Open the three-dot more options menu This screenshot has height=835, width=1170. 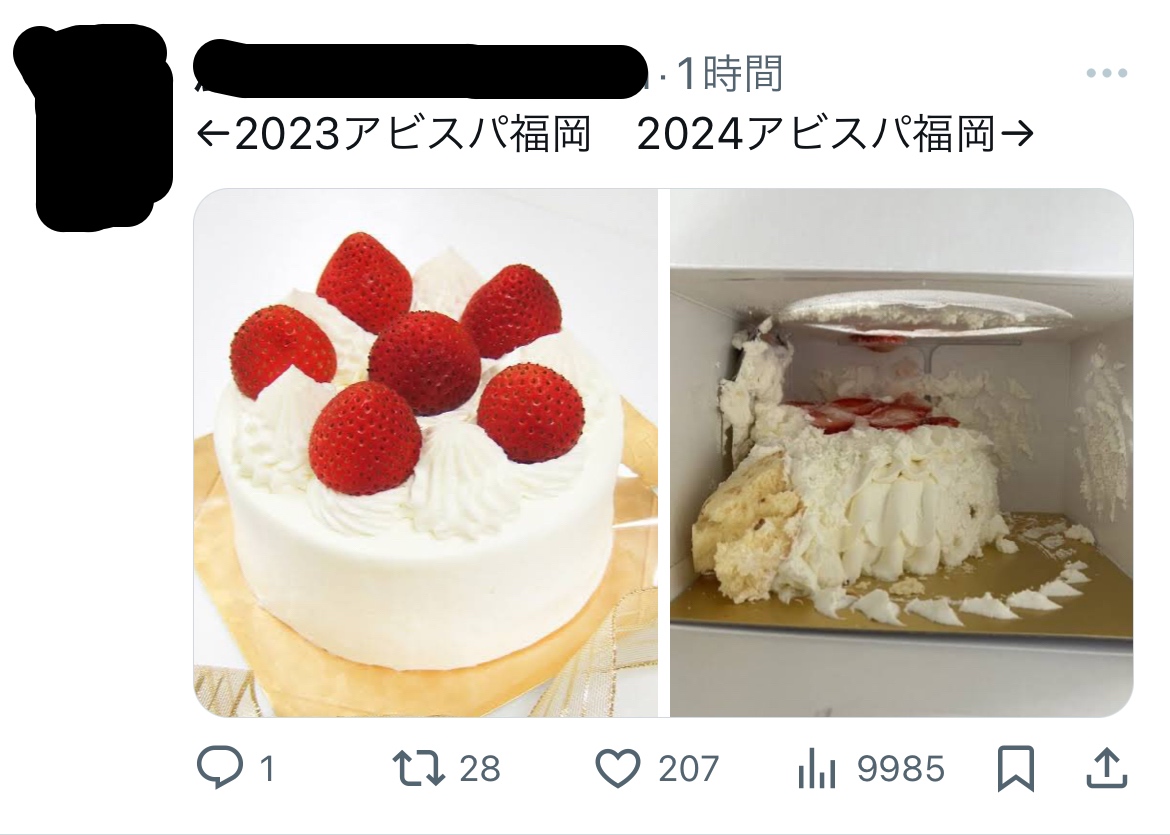[x=1107, y=73]
